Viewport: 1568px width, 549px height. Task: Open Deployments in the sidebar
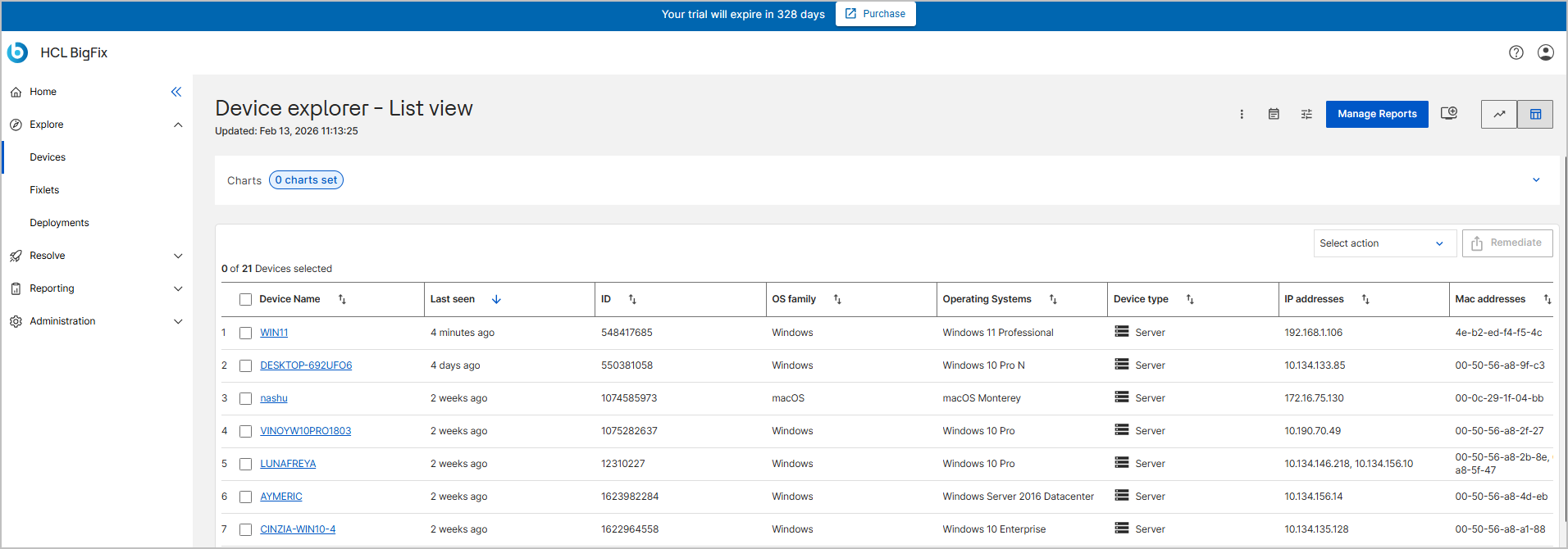pos(59,223)
